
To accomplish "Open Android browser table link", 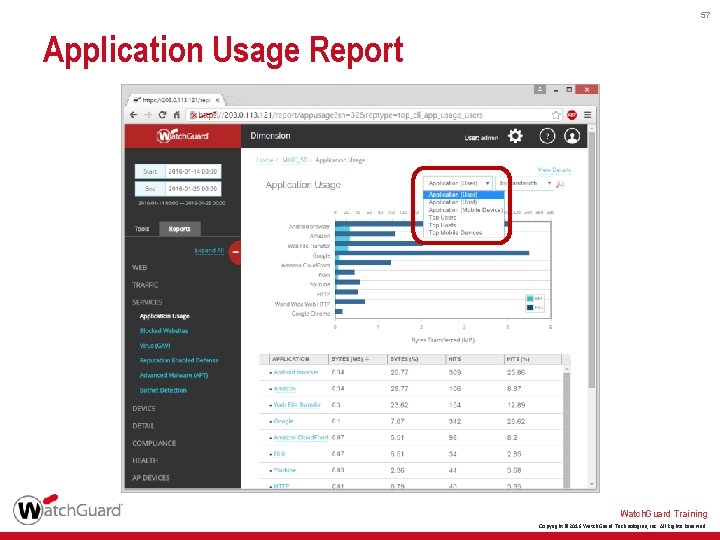I will (296, 372).
